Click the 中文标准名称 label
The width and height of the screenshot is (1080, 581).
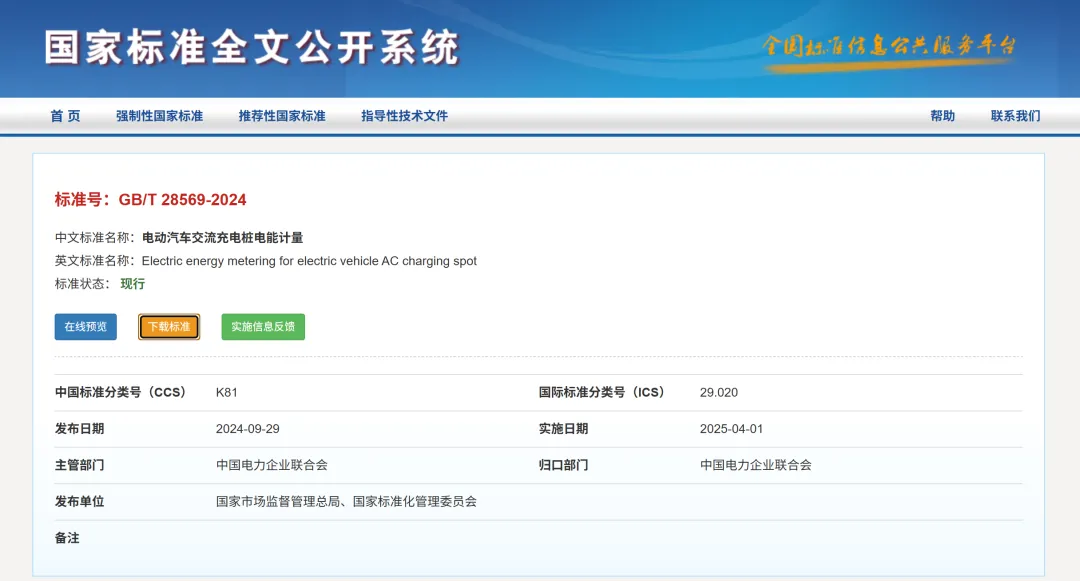(95, 237)
